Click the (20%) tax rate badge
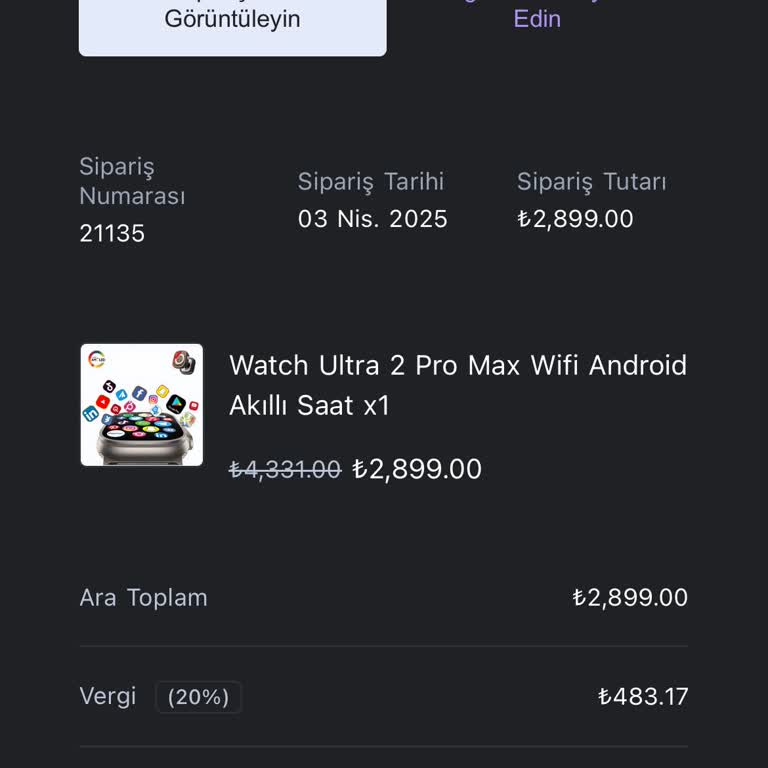768x768 pixels. 198,696
